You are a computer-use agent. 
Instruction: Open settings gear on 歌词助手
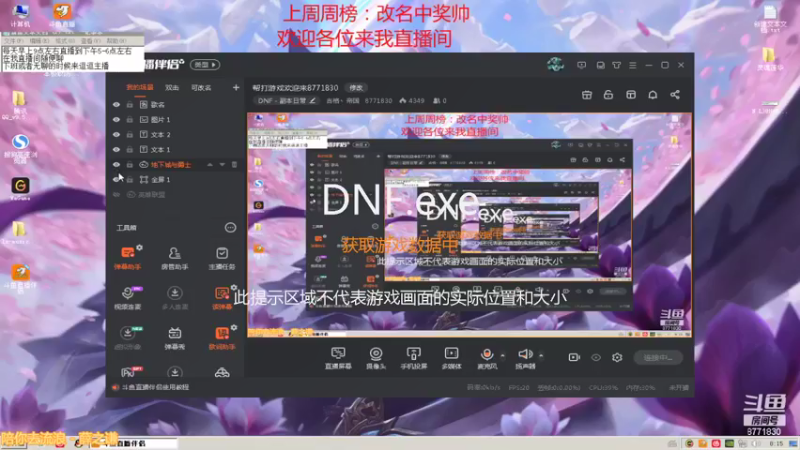point(234,328)
